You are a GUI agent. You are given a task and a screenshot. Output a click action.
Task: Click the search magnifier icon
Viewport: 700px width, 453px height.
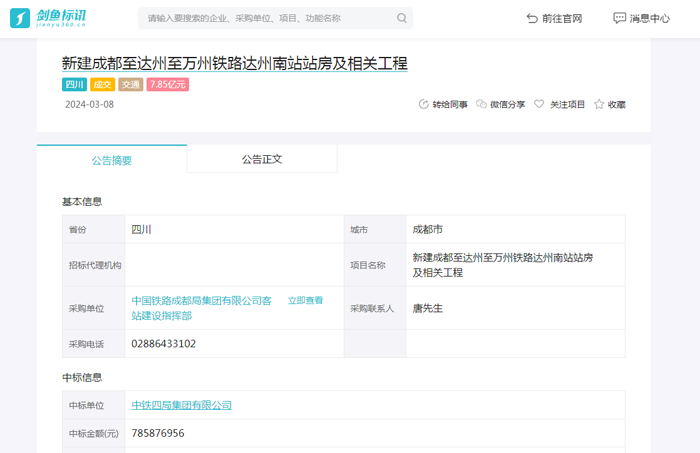[x=401, y=18]
